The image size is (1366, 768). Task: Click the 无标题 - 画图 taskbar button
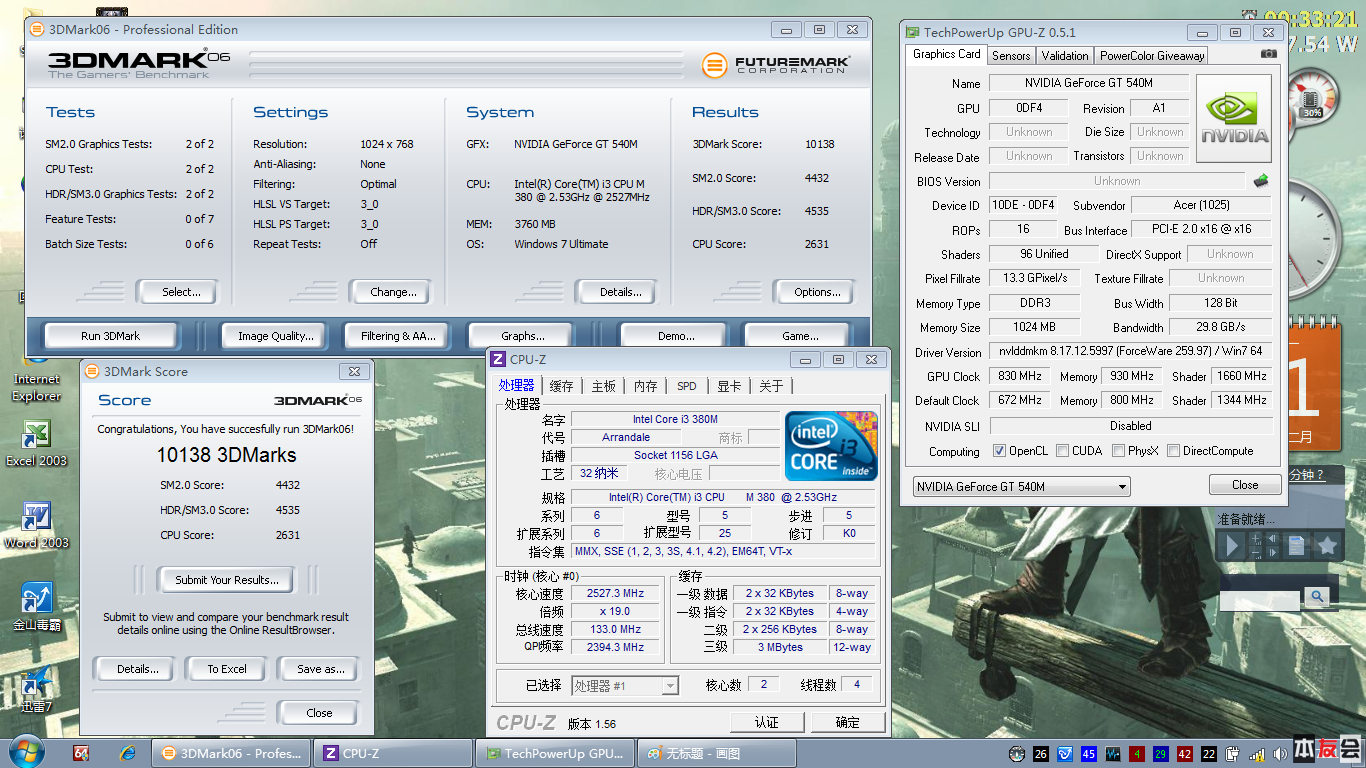[x=717, y=754]
